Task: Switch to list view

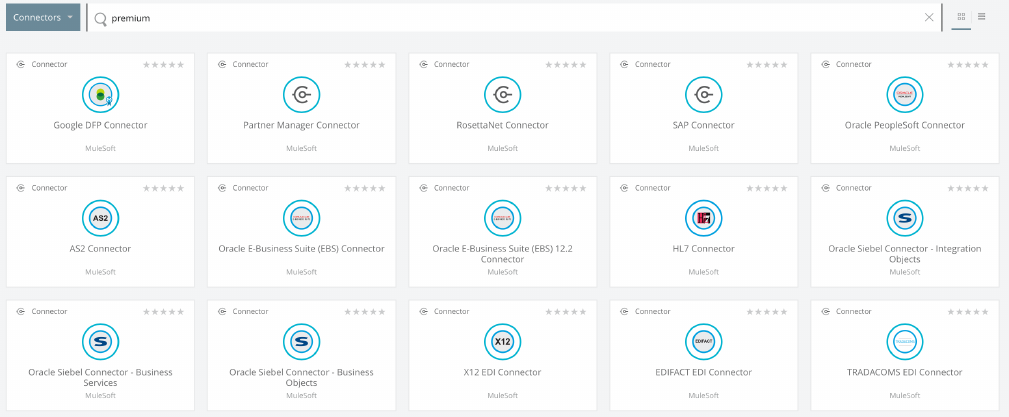Action: 981,17
